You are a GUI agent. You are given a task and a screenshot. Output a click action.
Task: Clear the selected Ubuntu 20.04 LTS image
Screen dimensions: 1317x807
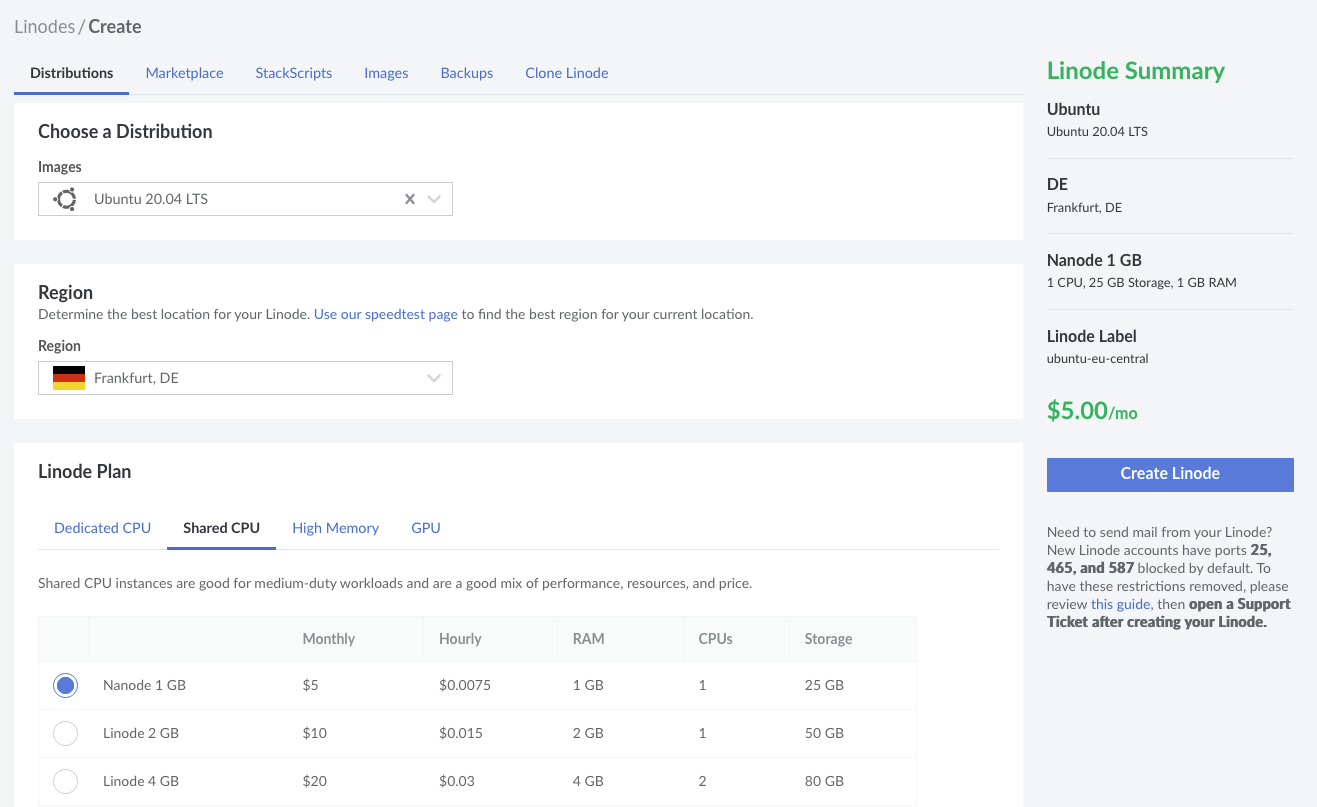409,199
